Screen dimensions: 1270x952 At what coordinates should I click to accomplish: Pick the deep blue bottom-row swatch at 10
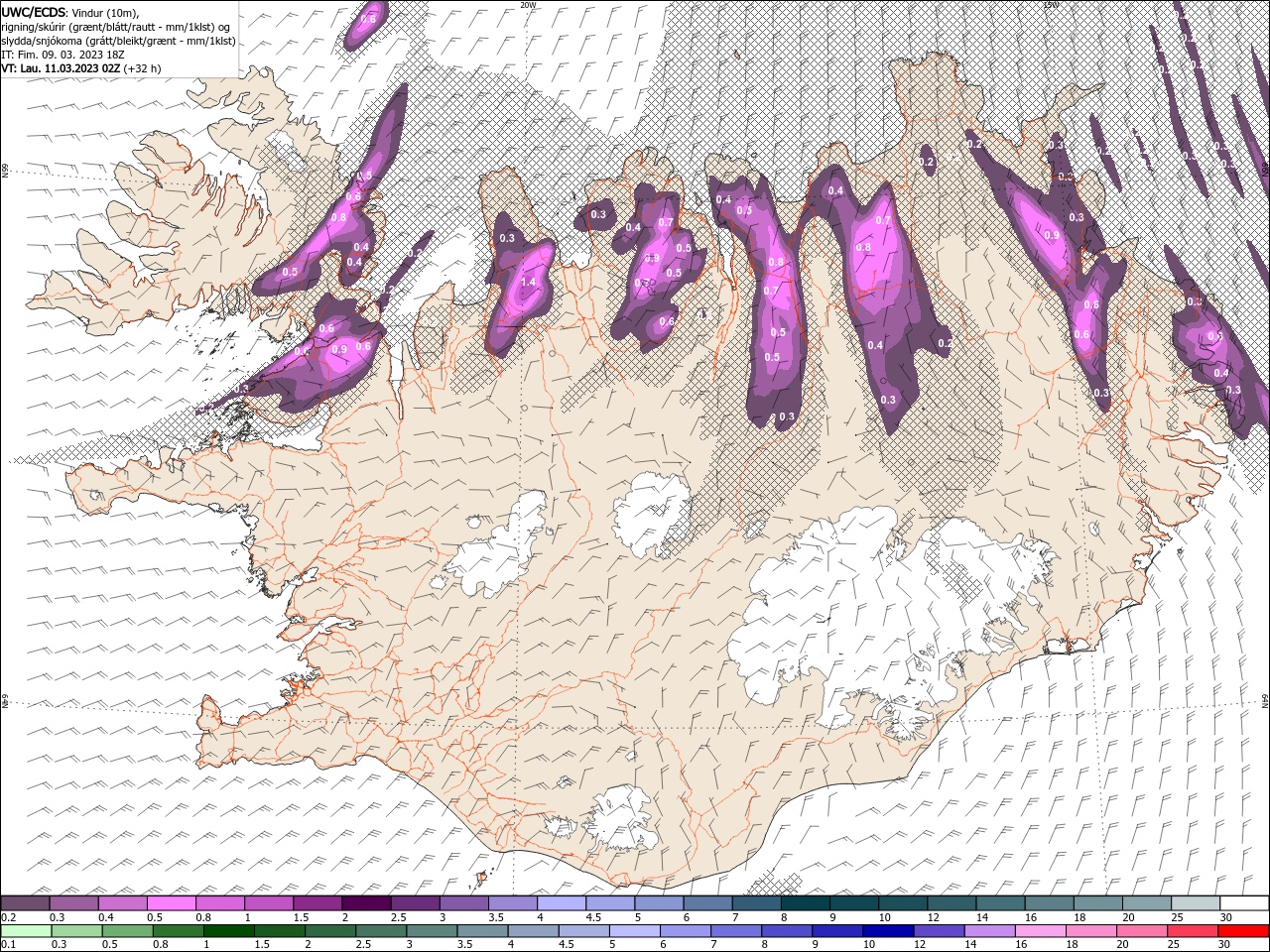coord(887,931)
